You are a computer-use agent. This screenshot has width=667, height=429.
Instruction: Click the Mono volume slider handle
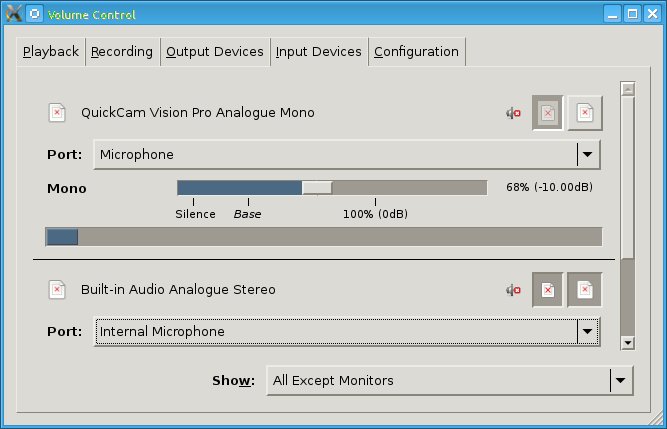[317, 187]
